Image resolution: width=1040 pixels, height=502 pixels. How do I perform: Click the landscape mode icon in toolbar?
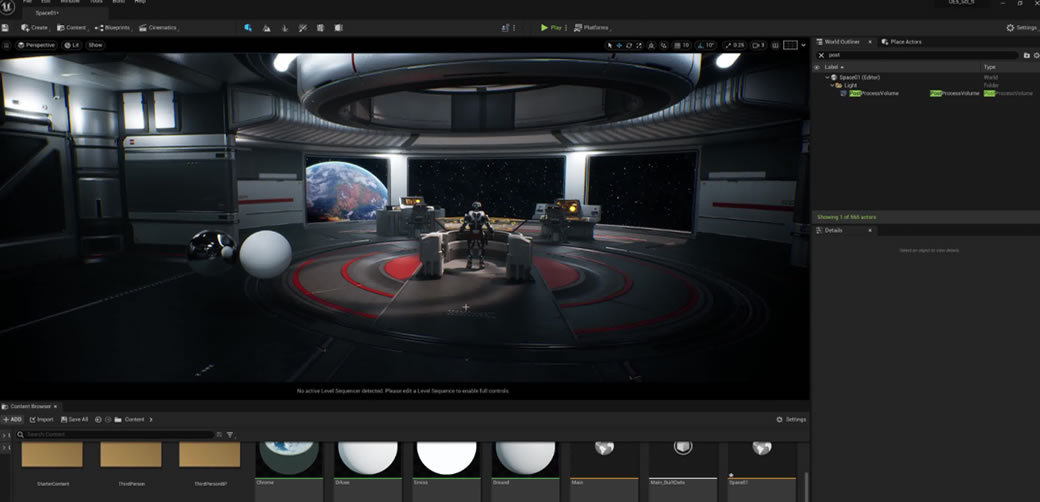click(267, 28)
